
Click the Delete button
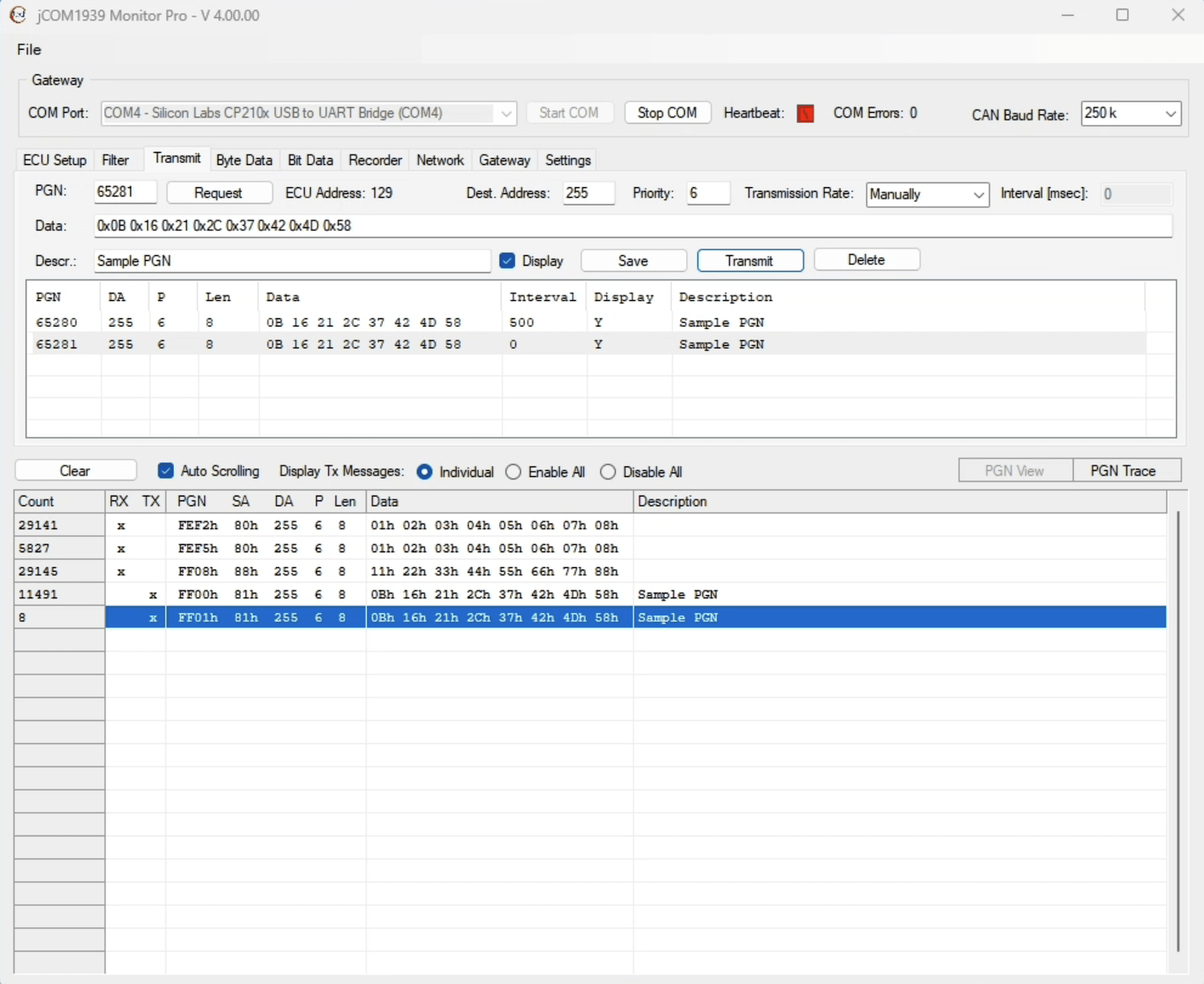click(x=867, y=260)
